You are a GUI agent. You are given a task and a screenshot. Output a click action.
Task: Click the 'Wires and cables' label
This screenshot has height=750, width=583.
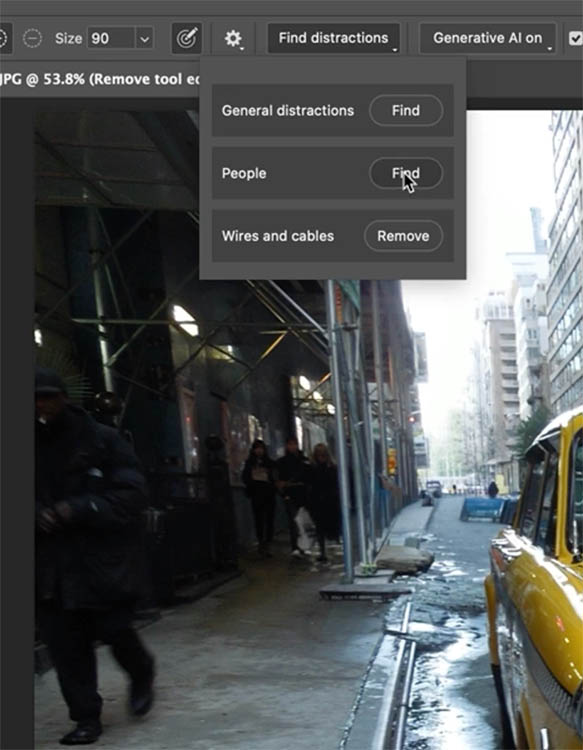278,236
